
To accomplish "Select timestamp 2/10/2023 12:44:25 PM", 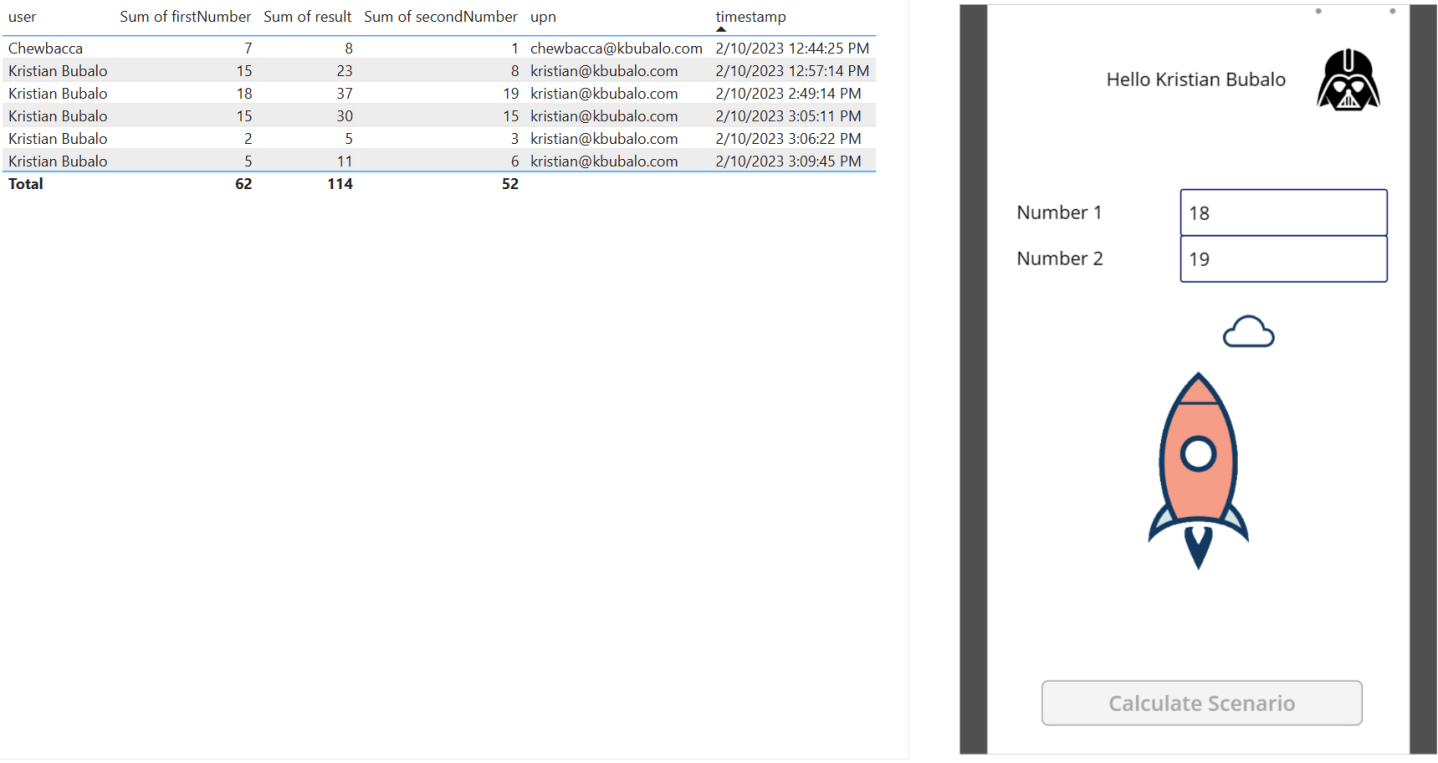I will tap(792, 48).
